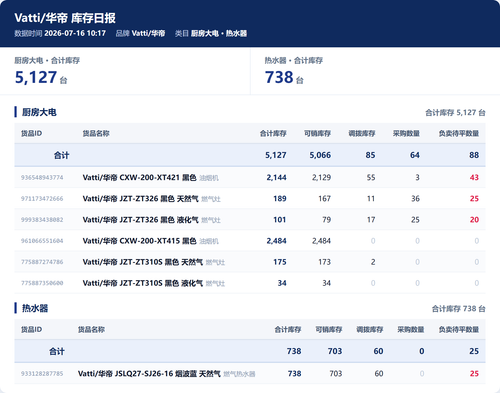Viewport: 500px width, 393px height.
Task: Click the red "43" in the CXW-200-XT421 row
Action: pos(474,177)
